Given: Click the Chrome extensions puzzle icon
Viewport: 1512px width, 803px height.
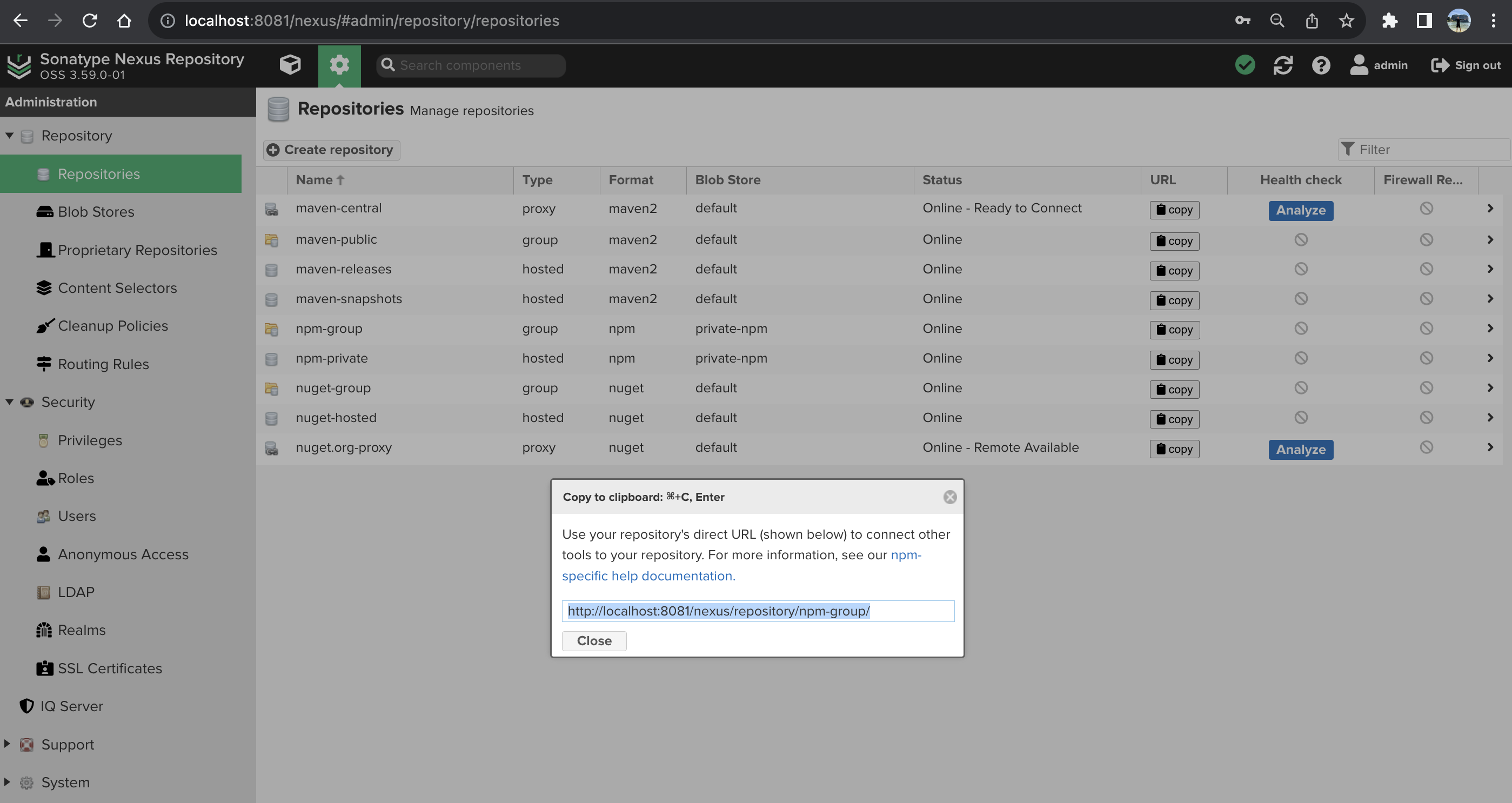Looking at the screenshot, I should [x=1389, y=21].
